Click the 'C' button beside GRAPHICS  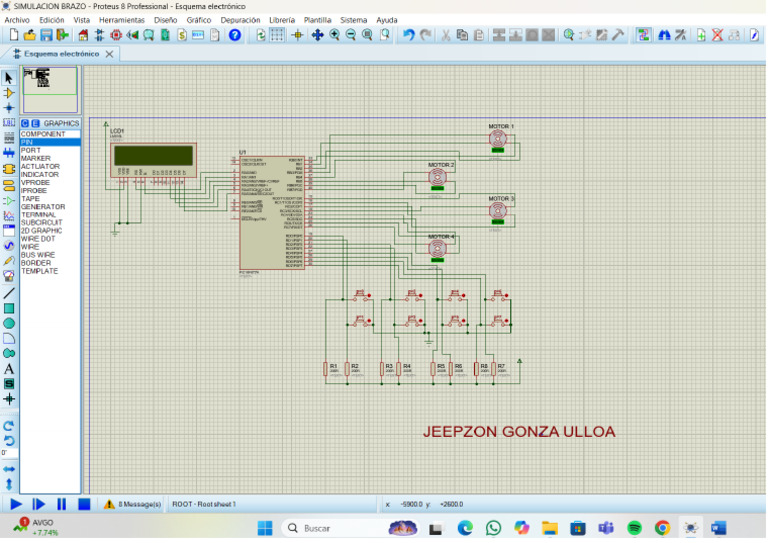pyautogui.click(x=25, y=123)
